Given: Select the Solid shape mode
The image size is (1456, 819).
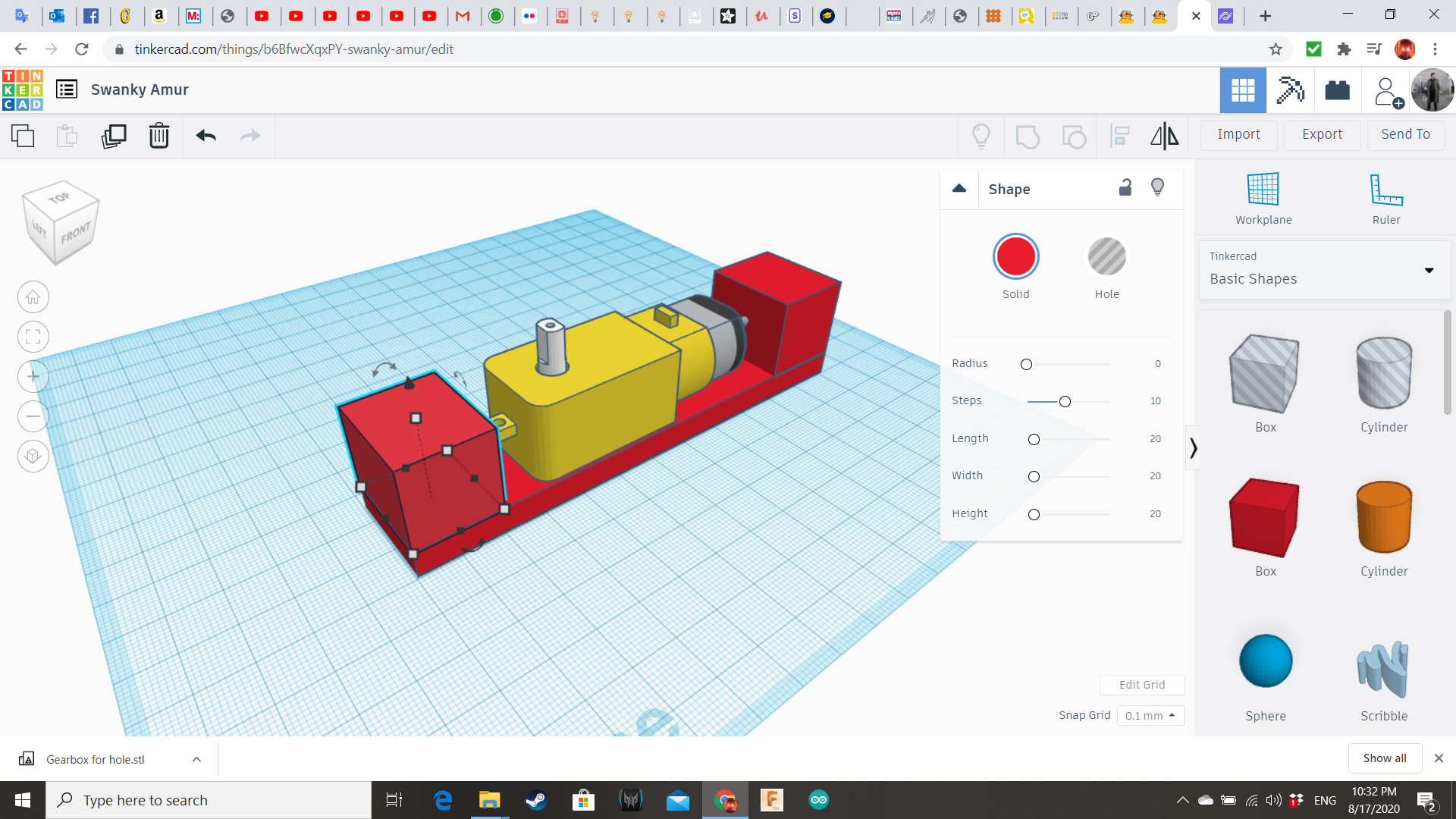Looking at the screenshot, I should (1015, 257).
